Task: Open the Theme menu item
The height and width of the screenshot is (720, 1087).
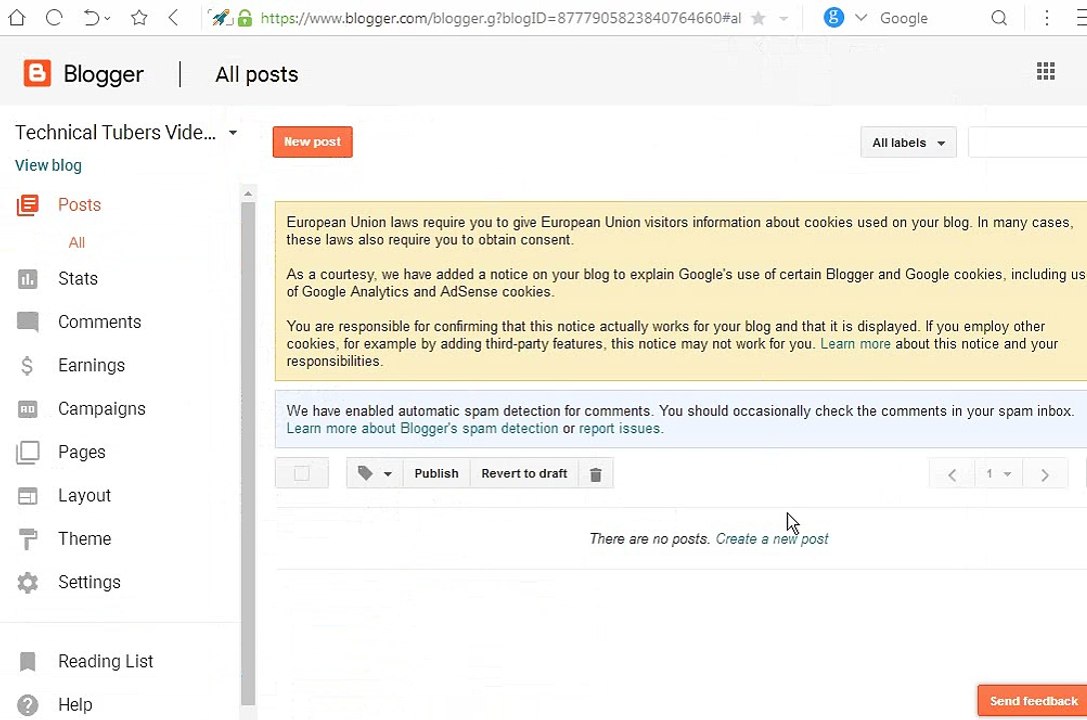Action: pyautogui.click(x=85, y=538)
